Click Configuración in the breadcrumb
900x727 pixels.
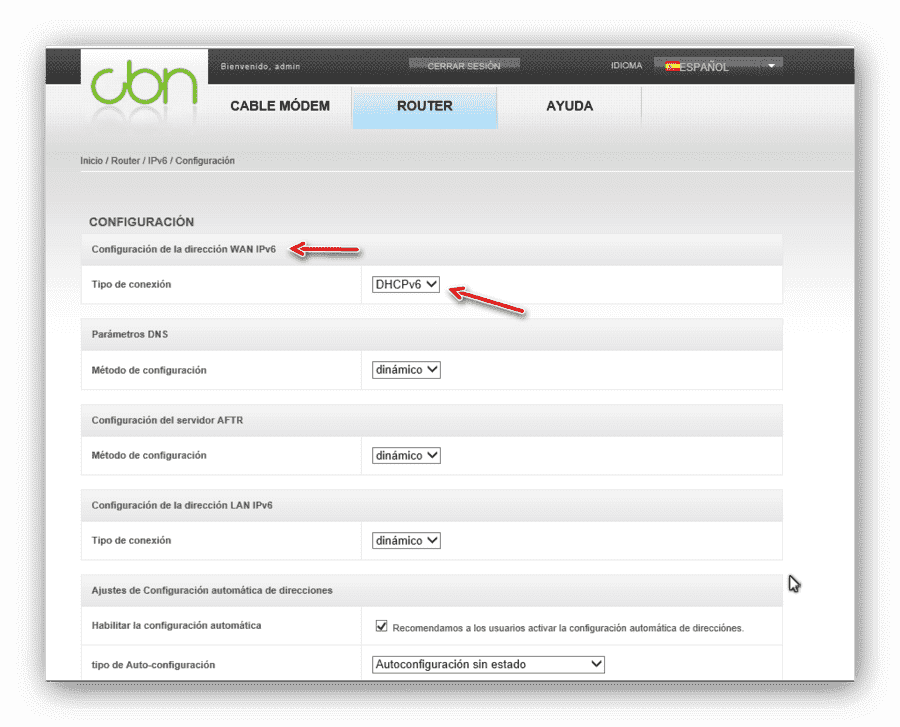[x=205, y=161]
